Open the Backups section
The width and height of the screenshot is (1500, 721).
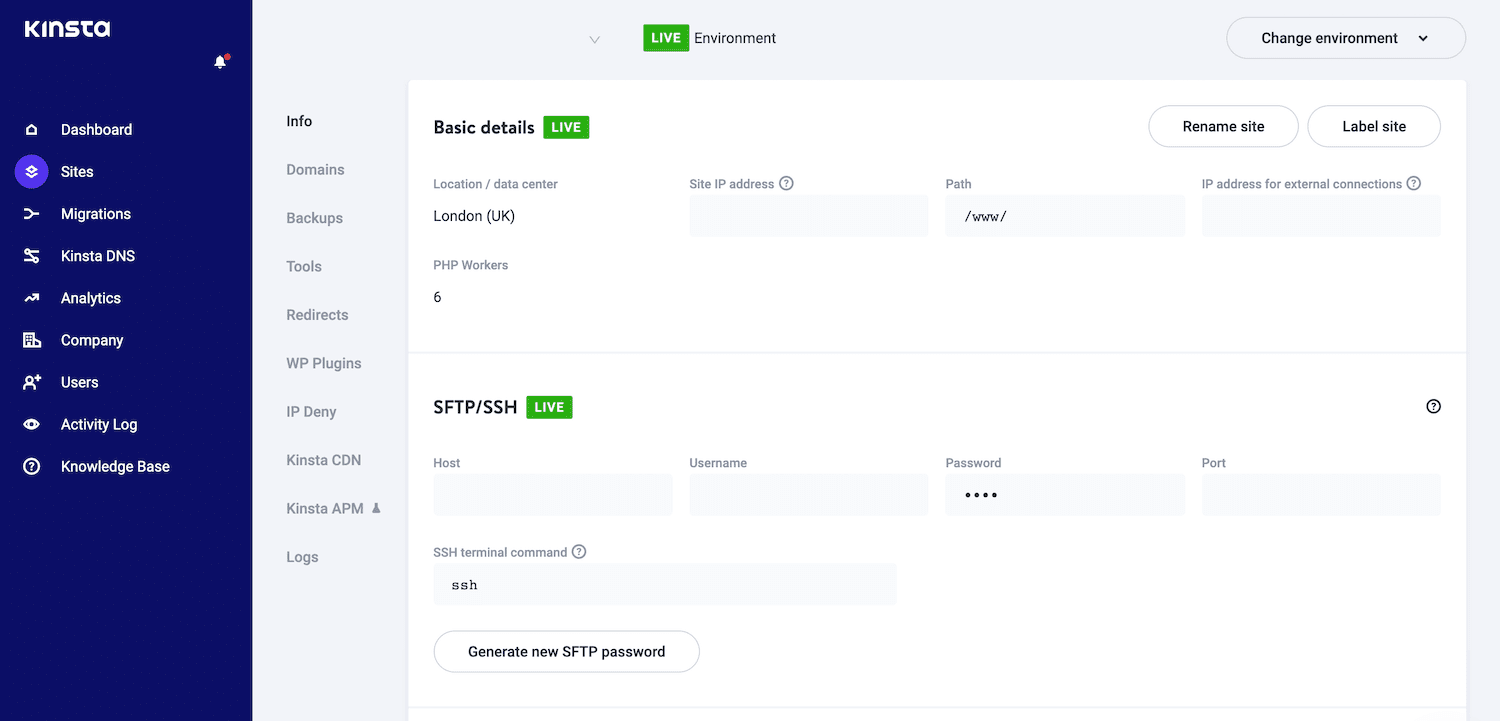[315, 217]
